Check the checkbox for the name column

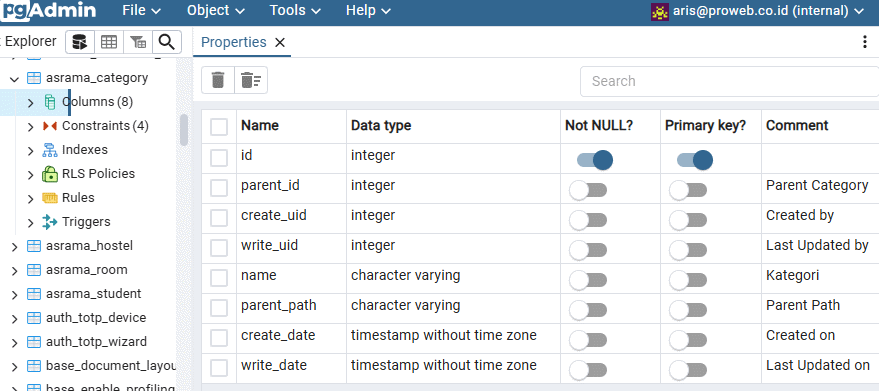coord(219,278)
